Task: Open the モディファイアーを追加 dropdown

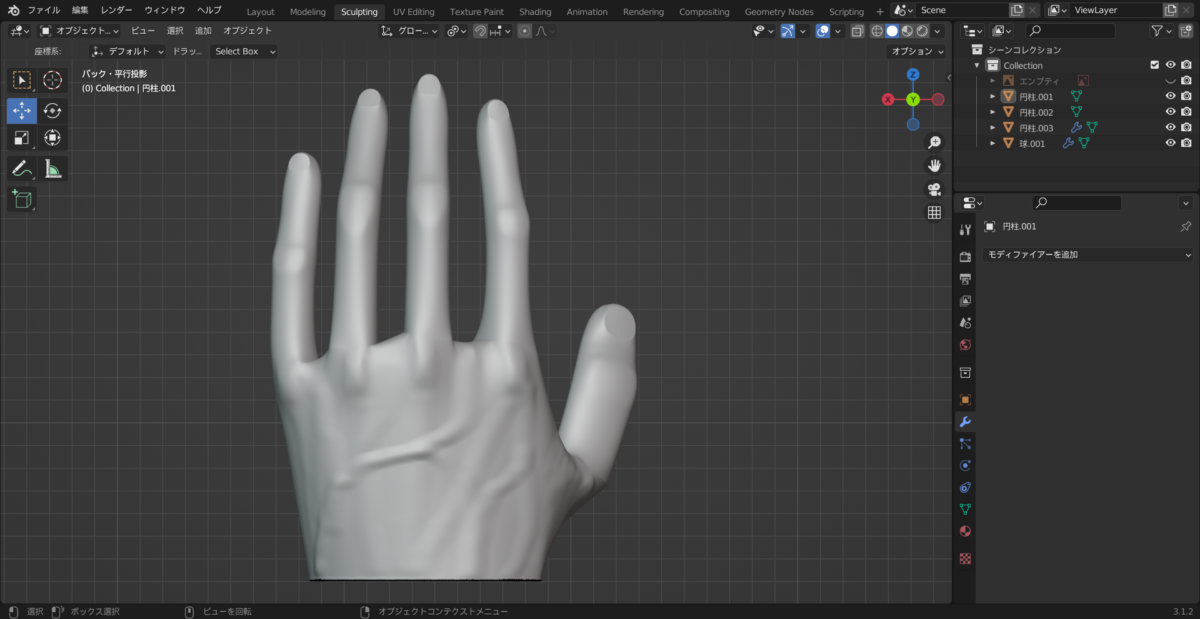Action: pos(1087,255)
